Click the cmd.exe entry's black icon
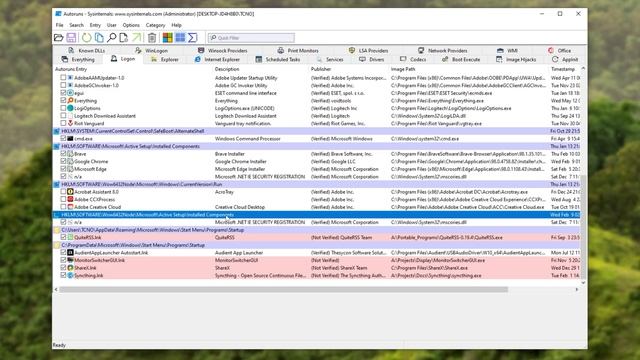The image size is (640, 360). click(x=70, y=139)
